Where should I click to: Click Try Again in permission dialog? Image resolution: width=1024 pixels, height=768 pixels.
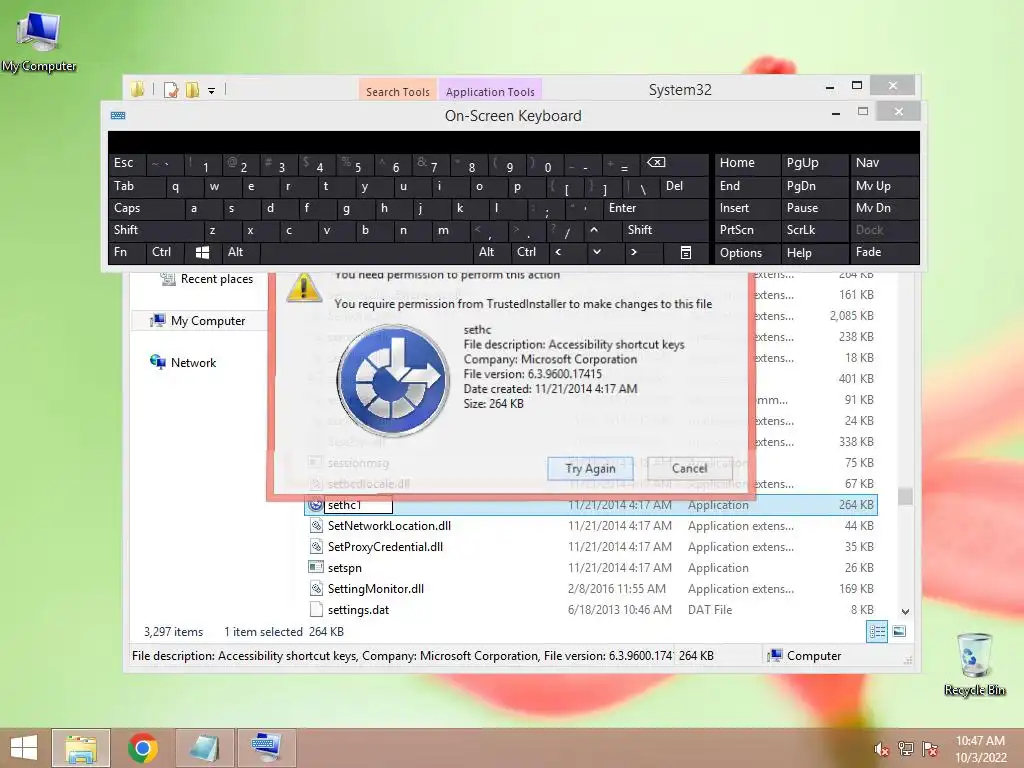coord(590,468)
